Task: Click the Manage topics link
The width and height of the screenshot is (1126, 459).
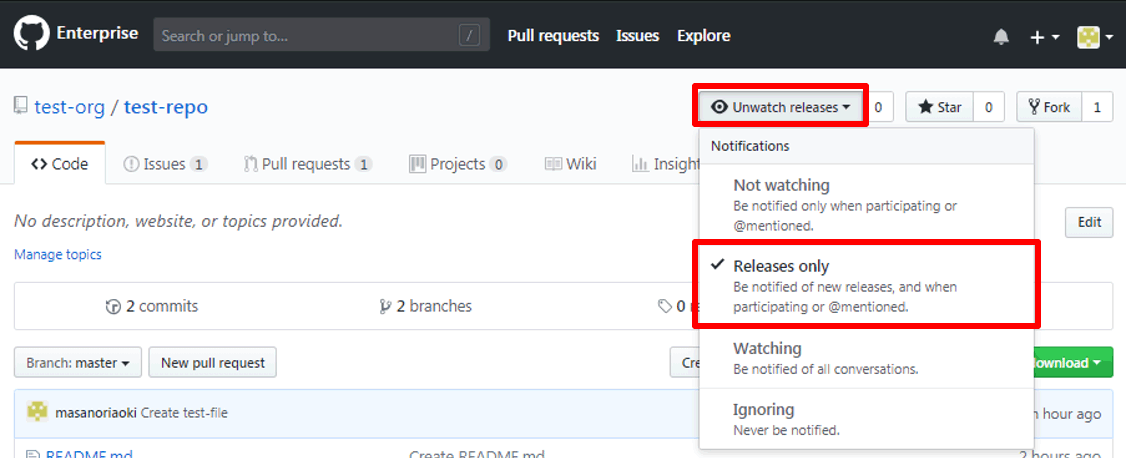Action: (58, 255)
